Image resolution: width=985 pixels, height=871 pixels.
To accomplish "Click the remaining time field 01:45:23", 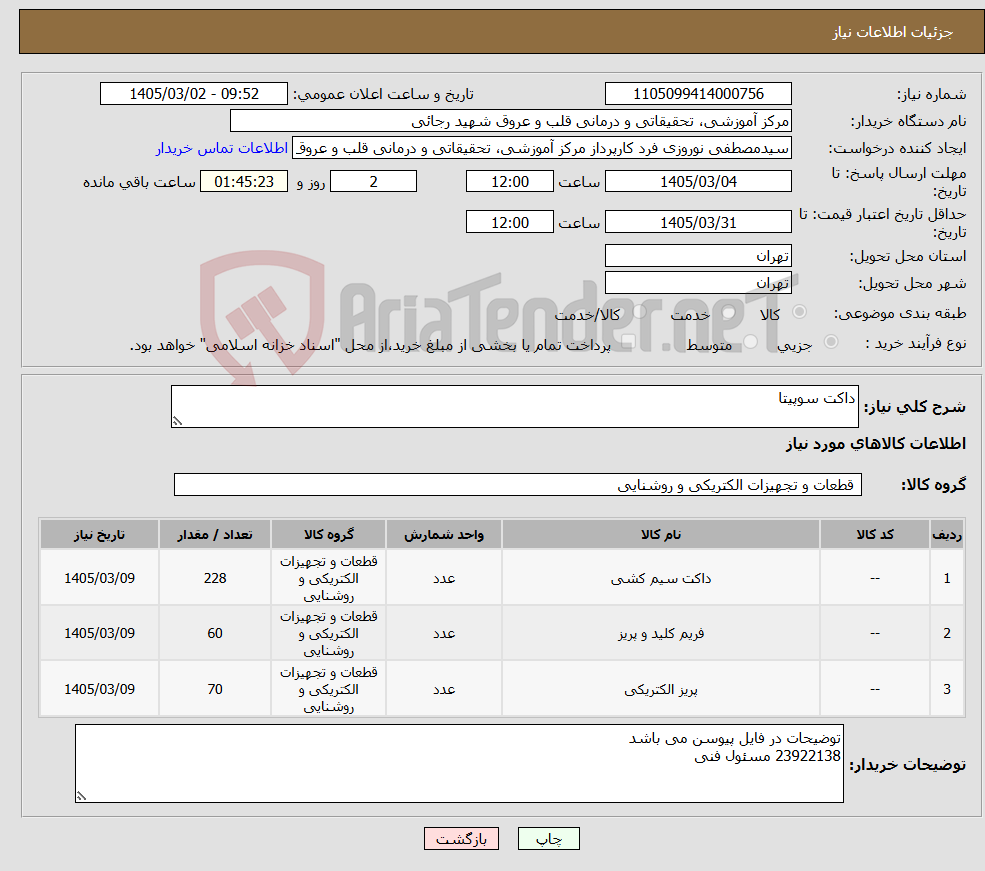I will [244, 181].
